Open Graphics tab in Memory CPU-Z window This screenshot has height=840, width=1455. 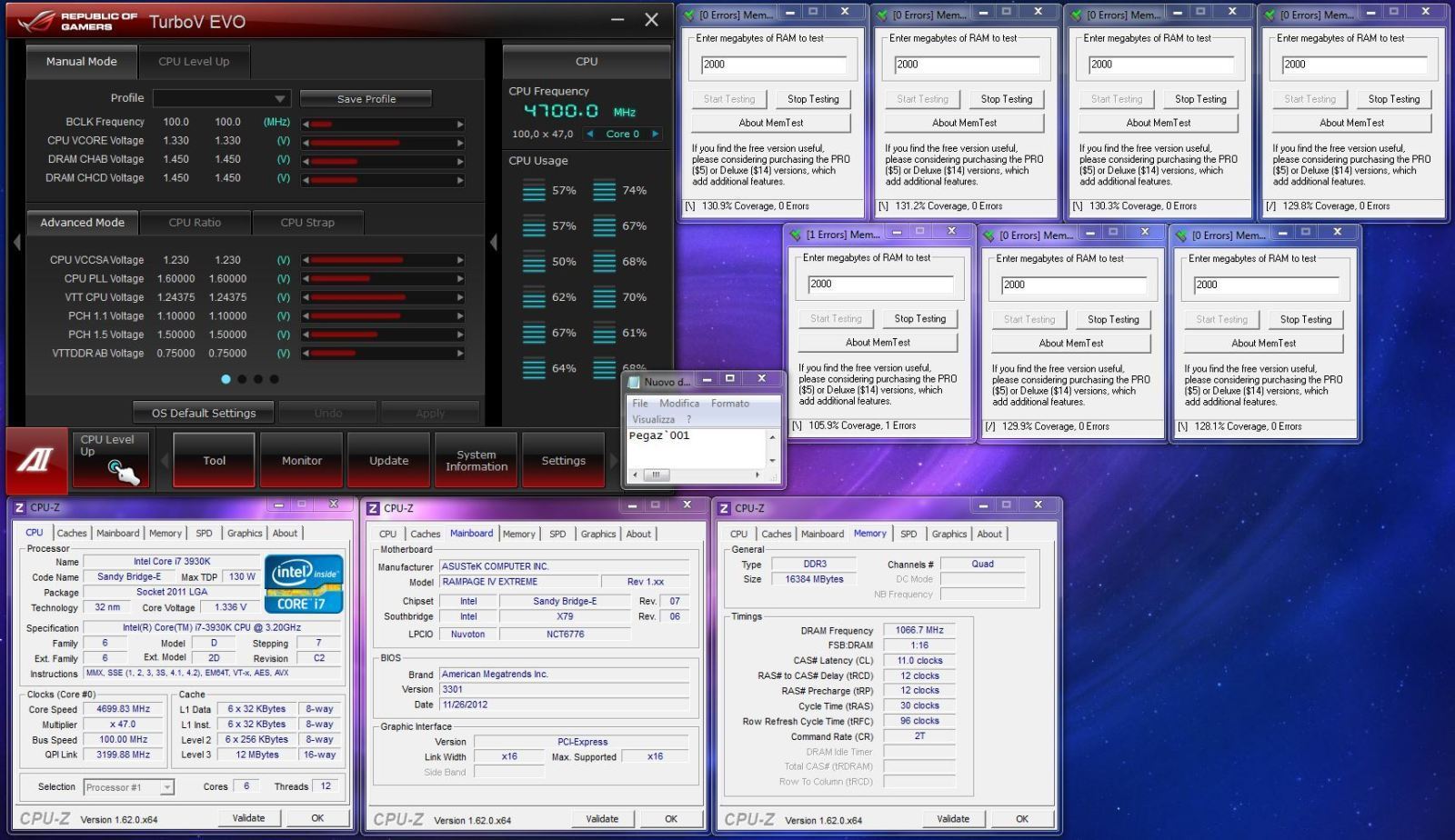click(x=949, y=535)
